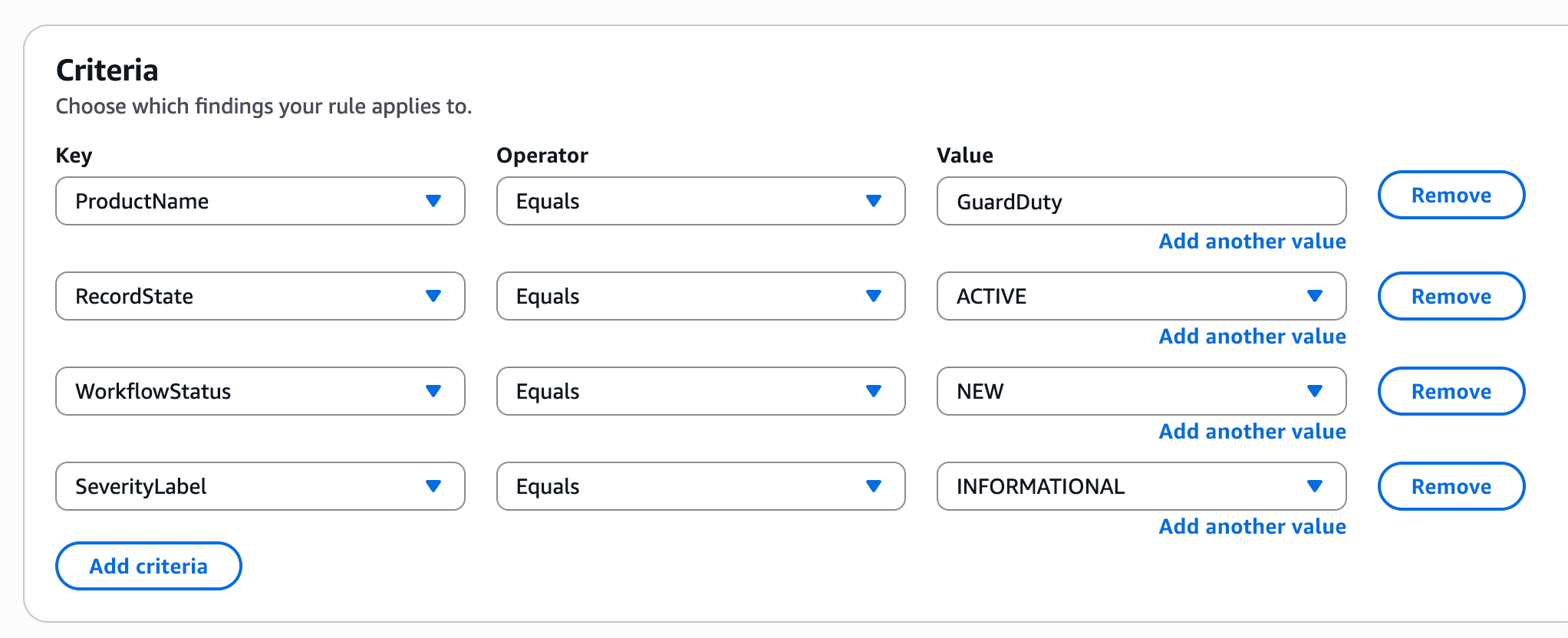The image size is (1568, 638).
Task: Click the GuardDuty value text field
Action: coord(1141,201)
